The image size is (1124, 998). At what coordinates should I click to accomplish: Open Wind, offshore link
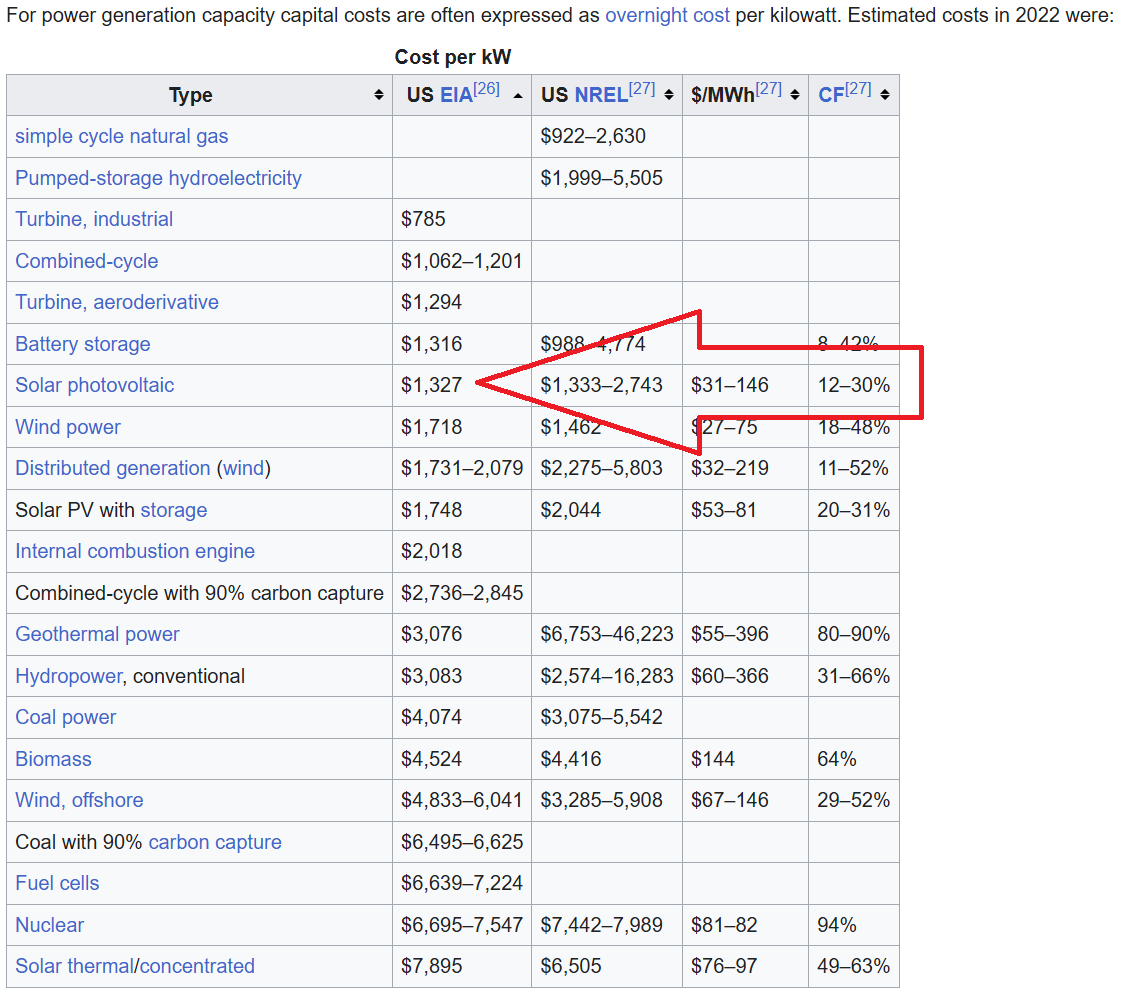pos(80,800)
